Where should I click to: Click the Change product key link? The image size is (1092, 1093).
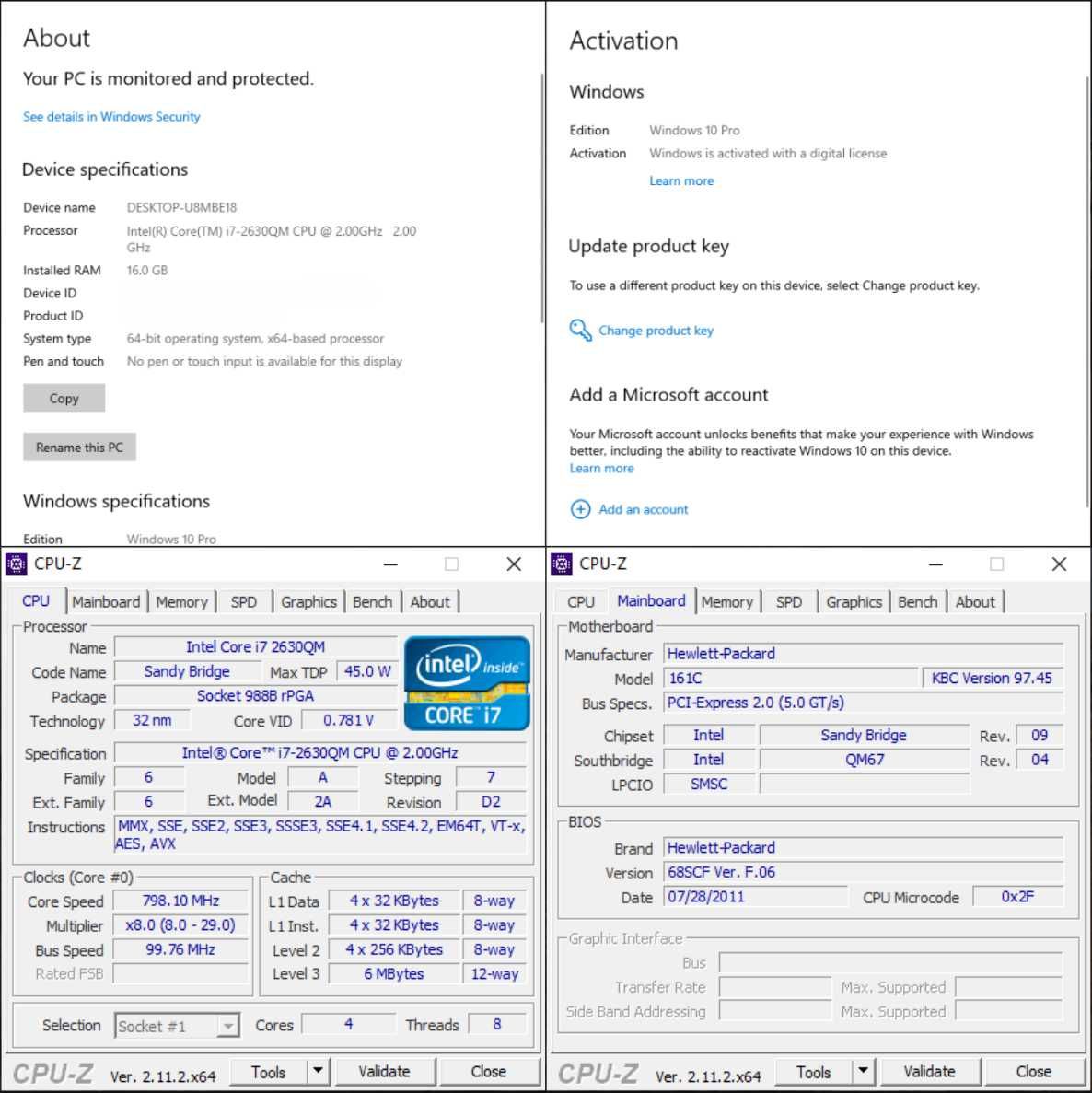point(656,331)
